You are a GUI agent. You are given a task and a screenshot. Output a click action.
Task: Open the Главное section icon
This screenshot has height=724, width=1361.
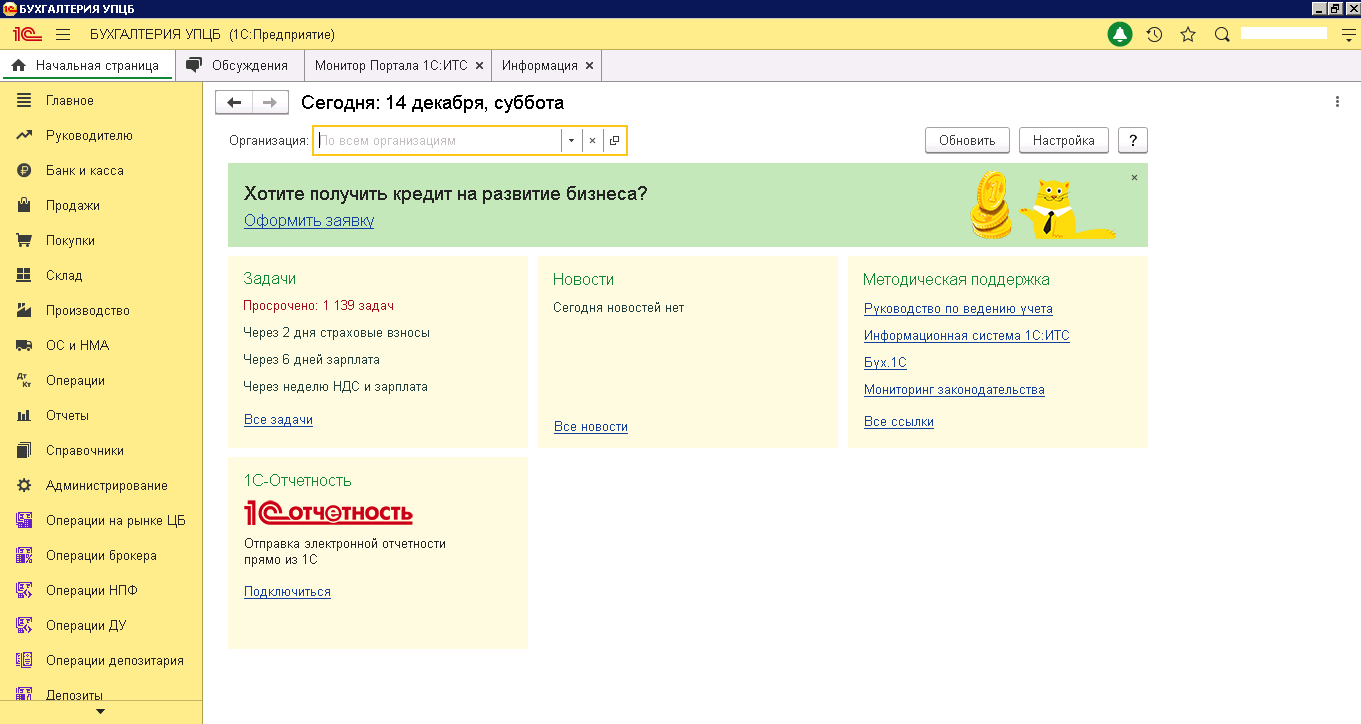point(24,100)
